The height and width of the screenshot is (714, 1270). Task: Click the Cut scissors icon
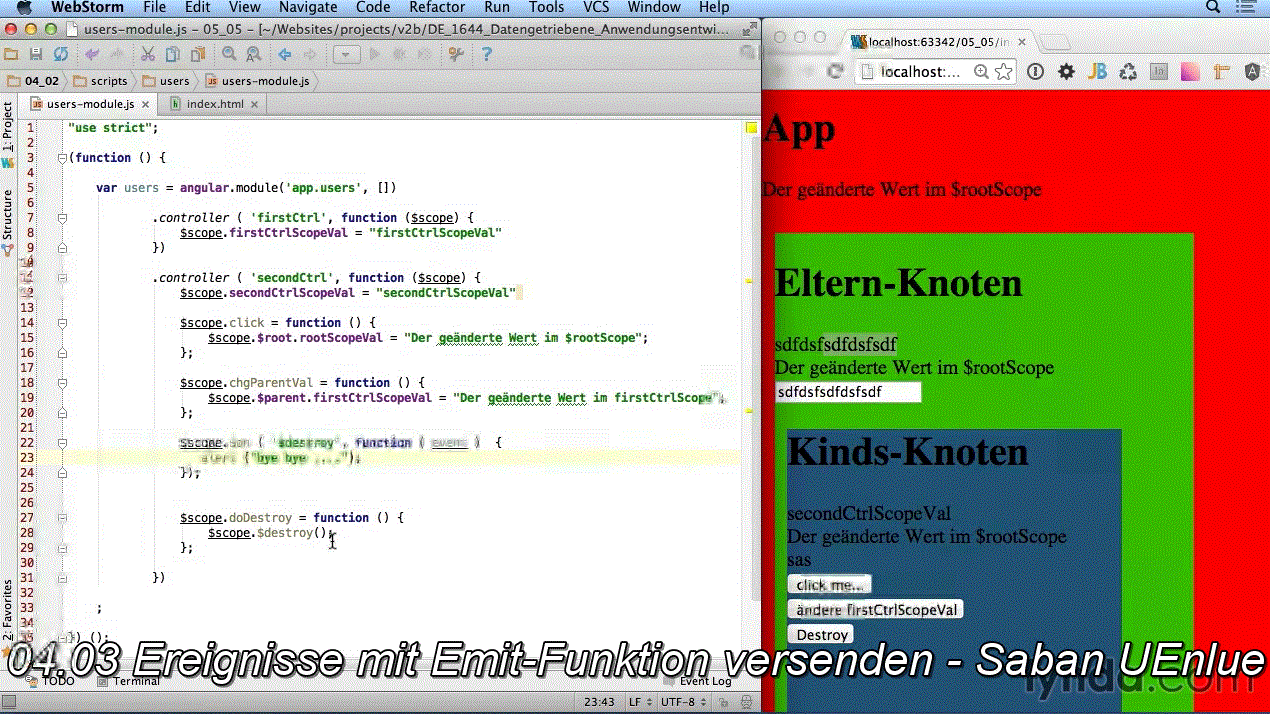[148, 54]
